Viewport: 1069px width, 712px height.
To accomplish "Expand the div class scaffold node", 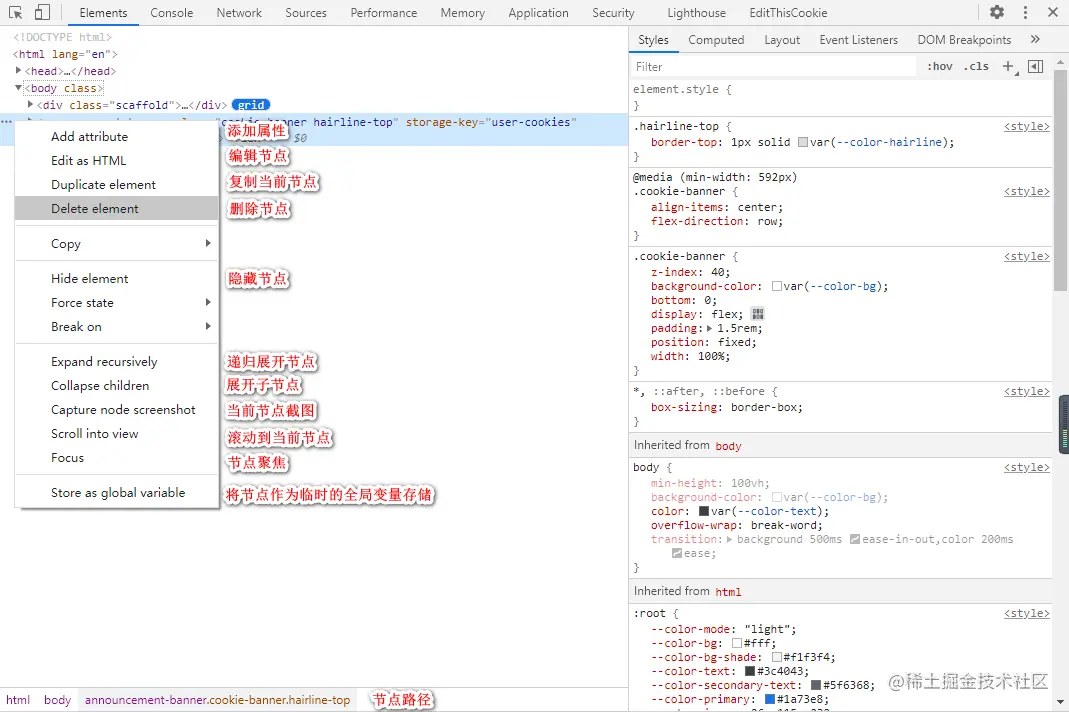I will [30, 104].
